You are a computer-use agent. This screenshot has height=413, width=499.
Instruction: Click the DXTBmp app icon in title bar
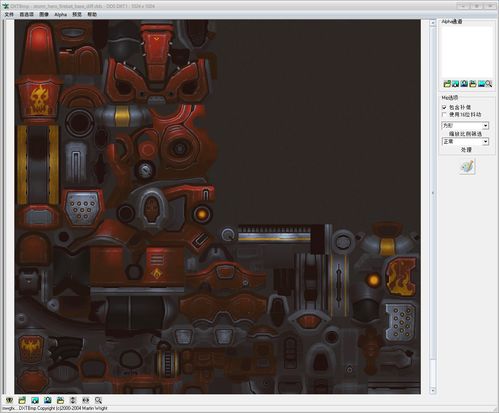(6, 6)
